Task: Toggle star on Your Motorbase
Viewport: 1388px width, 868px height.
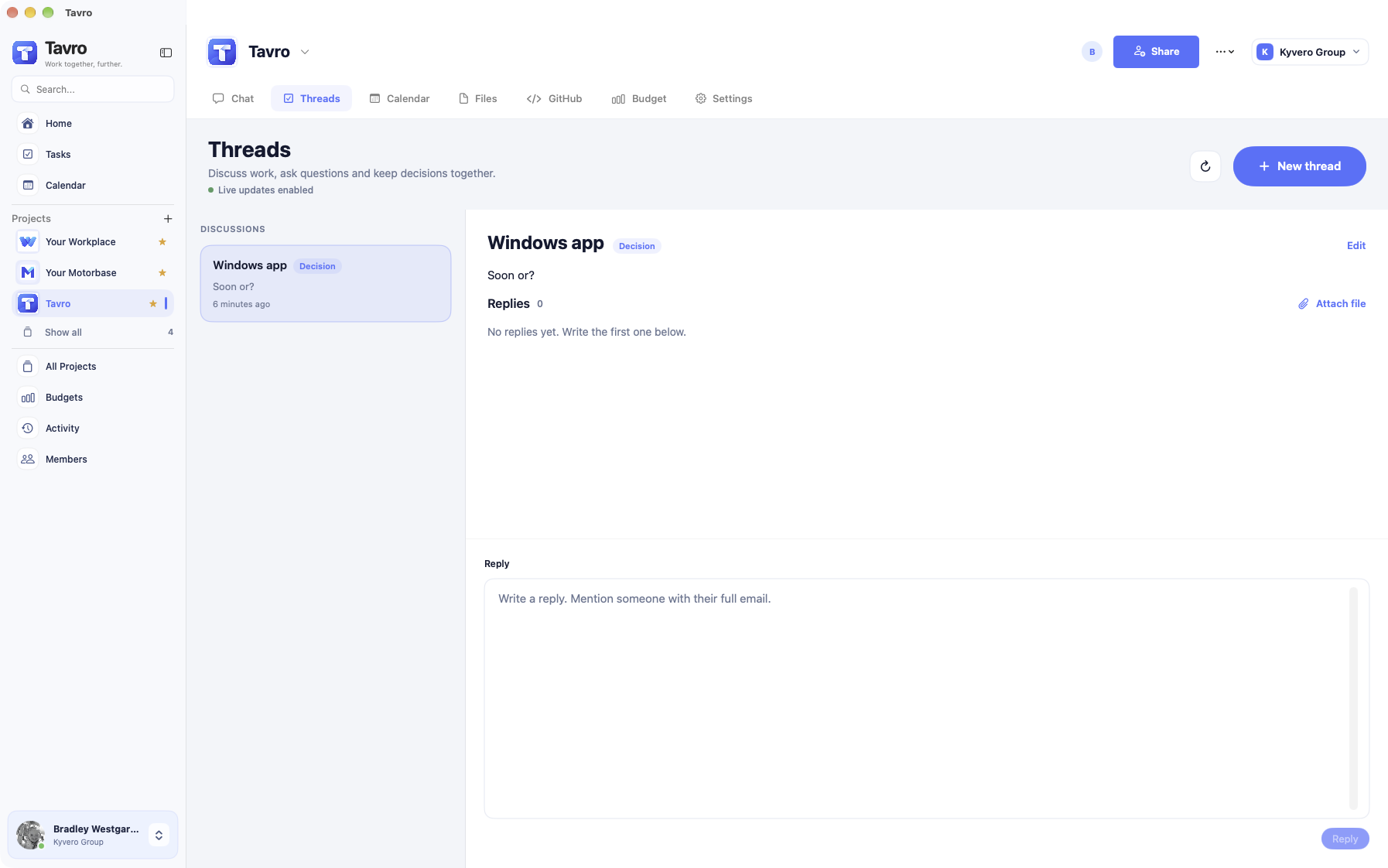Action: click(x=162, y=273)
